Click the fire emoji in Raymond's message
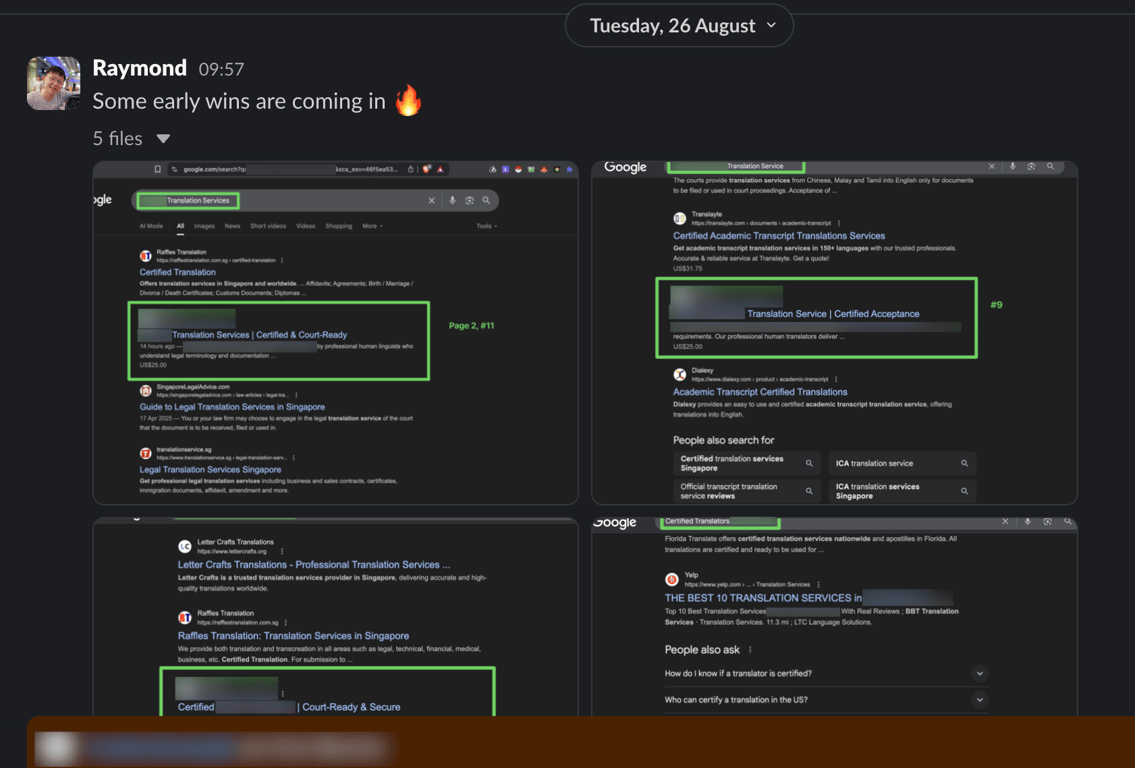The image size is (1135, 768). [x=408, y=100]
